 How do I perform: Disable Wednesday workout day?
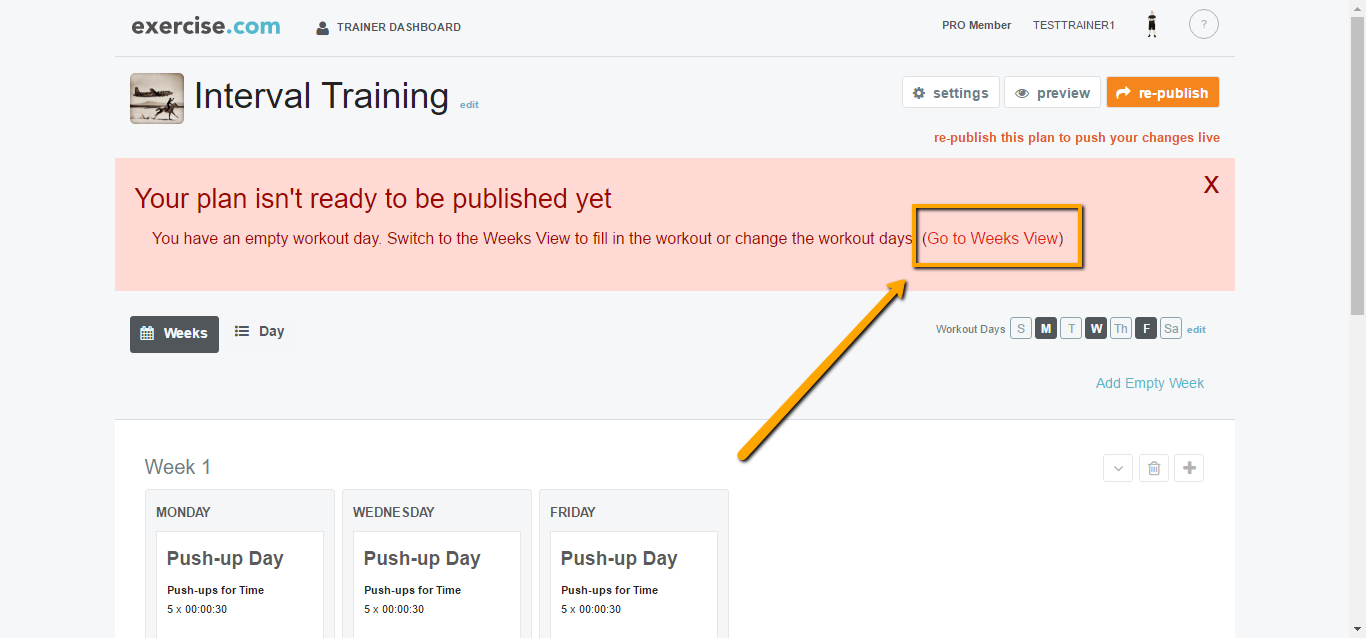1096,328
